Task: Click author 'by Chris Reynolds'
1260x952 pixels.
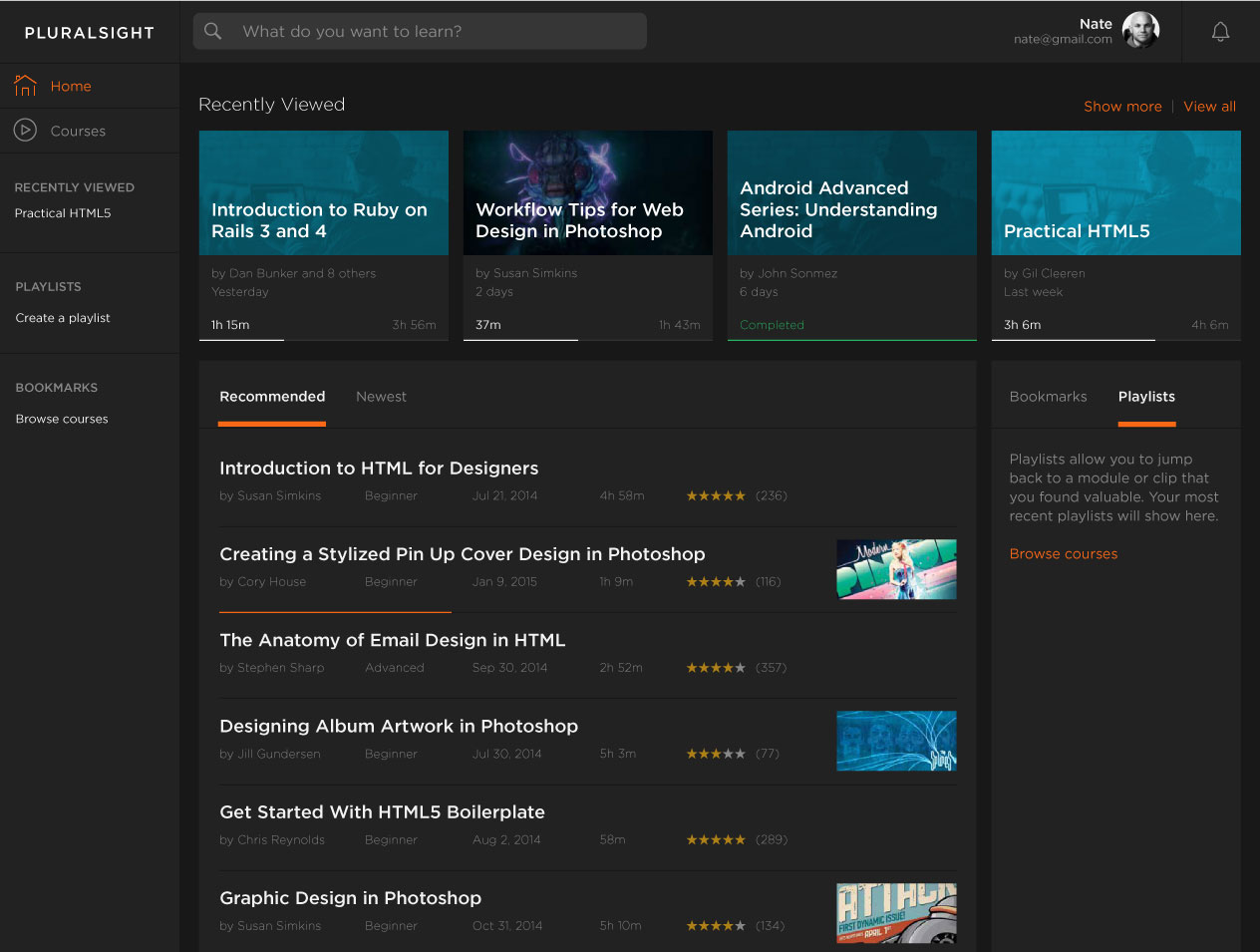Action: tap(272, 840)
